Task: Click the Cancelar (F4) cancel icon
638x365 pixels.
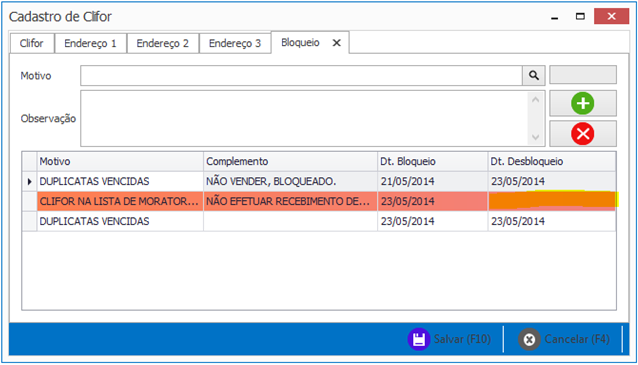Action: [x=529, y=339]
